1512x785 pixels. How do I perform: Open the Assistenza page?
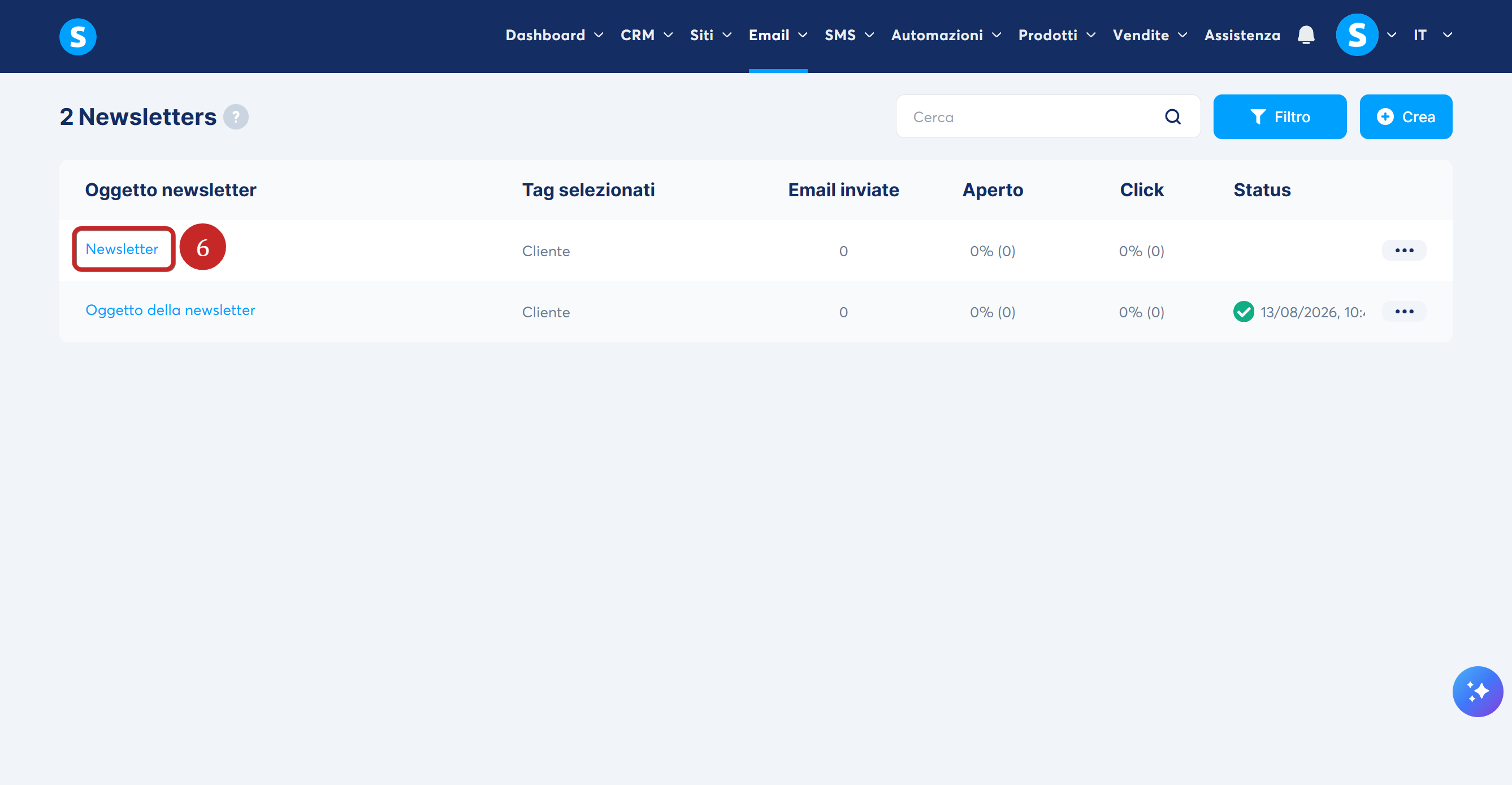click(1242, 35)
